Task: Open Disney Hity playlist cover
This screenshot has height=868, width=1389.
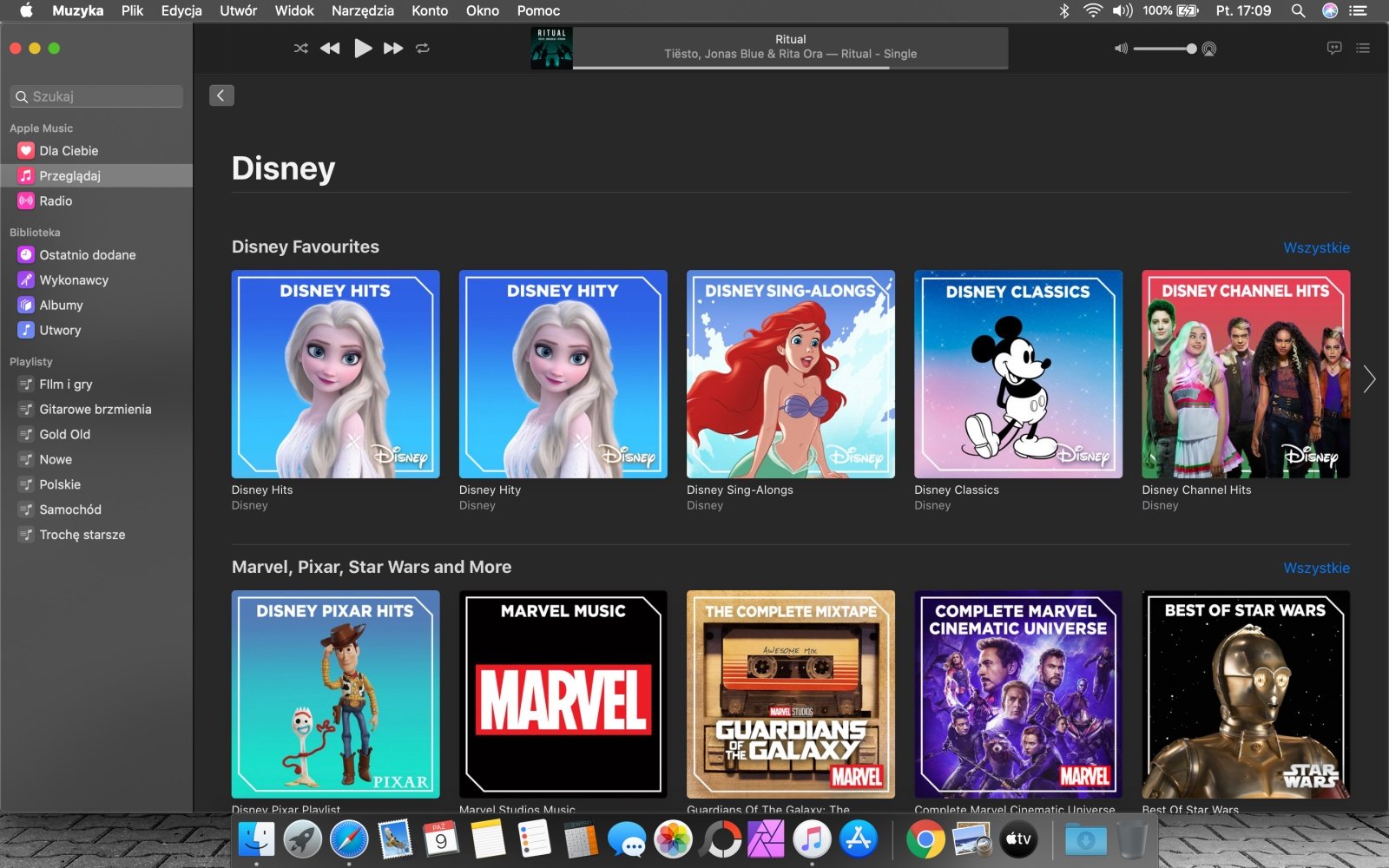Action: pyautogui.click(x=563, y=374)
